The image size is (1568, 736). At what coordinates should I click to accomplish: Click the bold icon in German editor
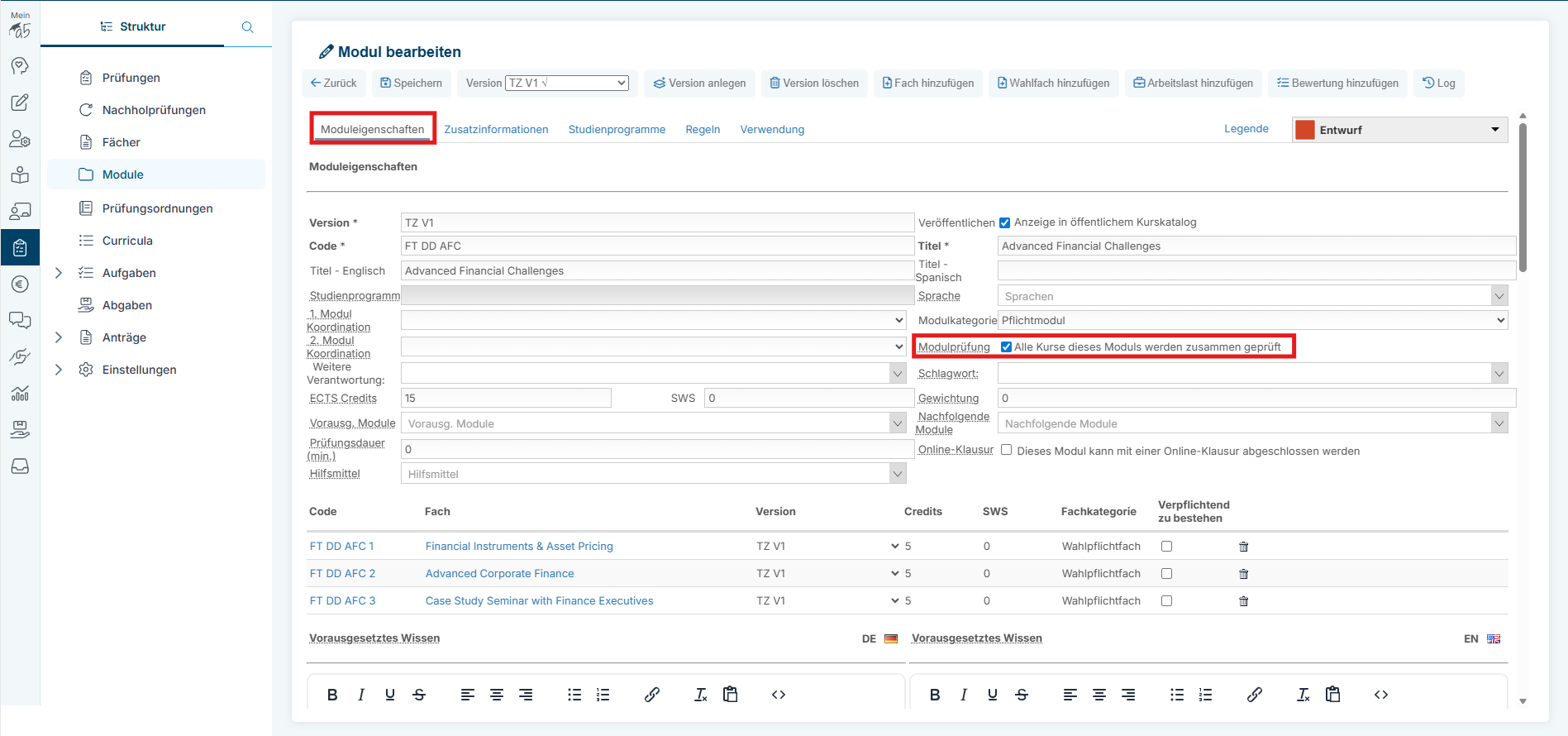coord(332,695)
